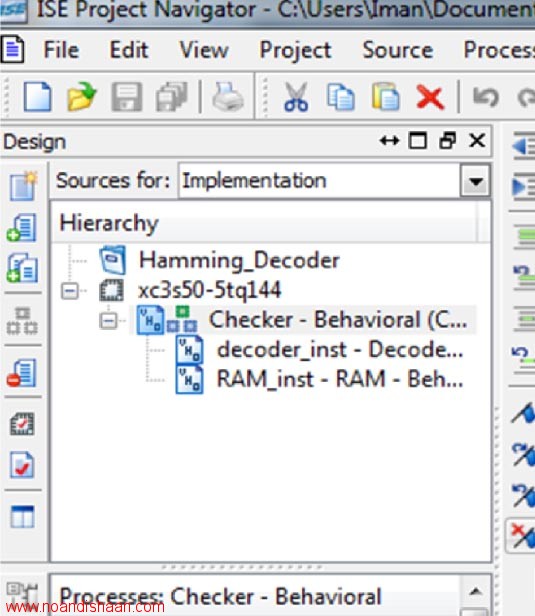This screenshot has width=535, height=616.
Task: Click the Save All toolbar icon
Action: [172, 97]
